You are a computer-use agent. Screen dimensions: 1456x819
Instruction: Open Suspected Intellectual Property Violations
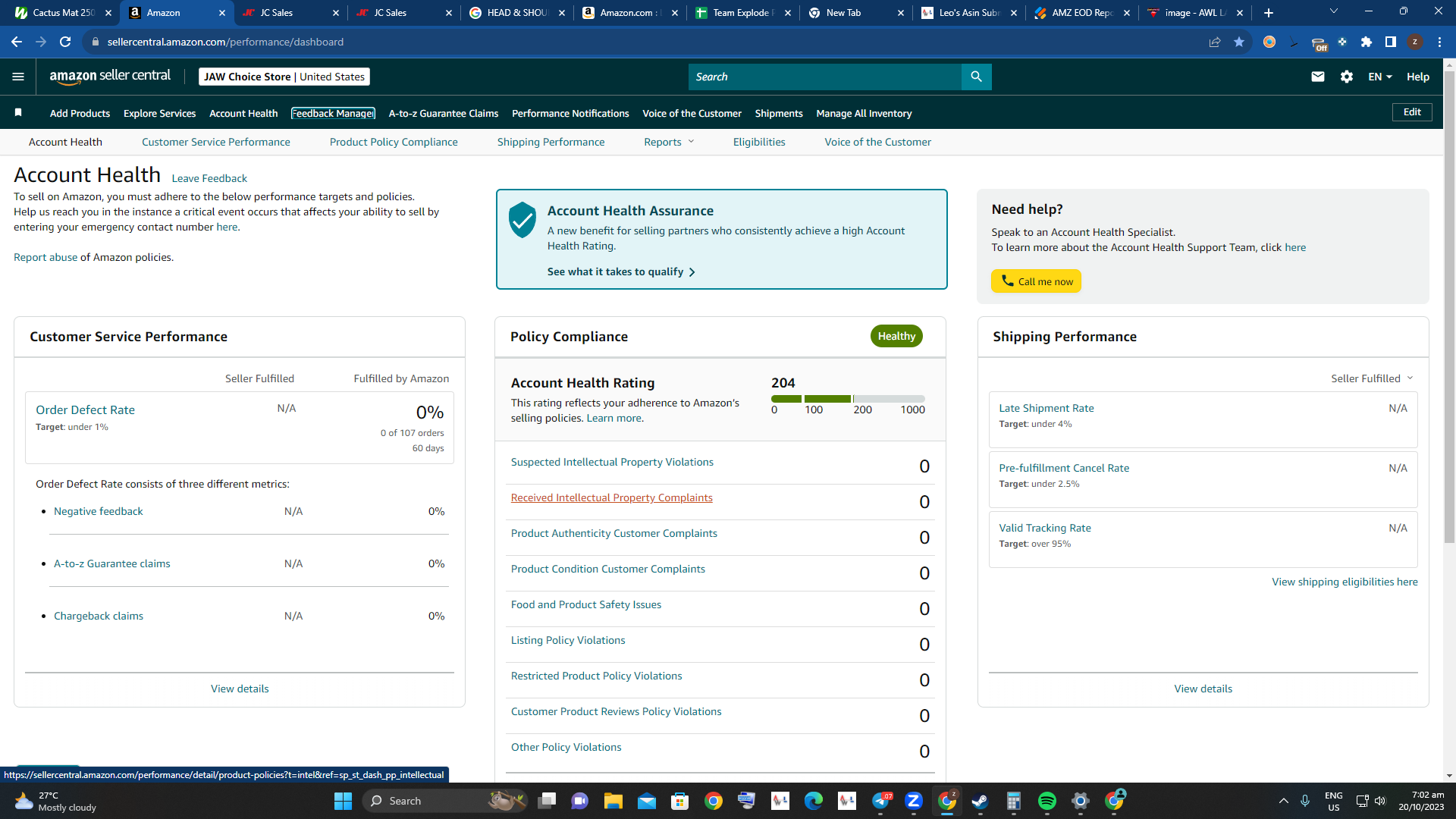[611, 462]
